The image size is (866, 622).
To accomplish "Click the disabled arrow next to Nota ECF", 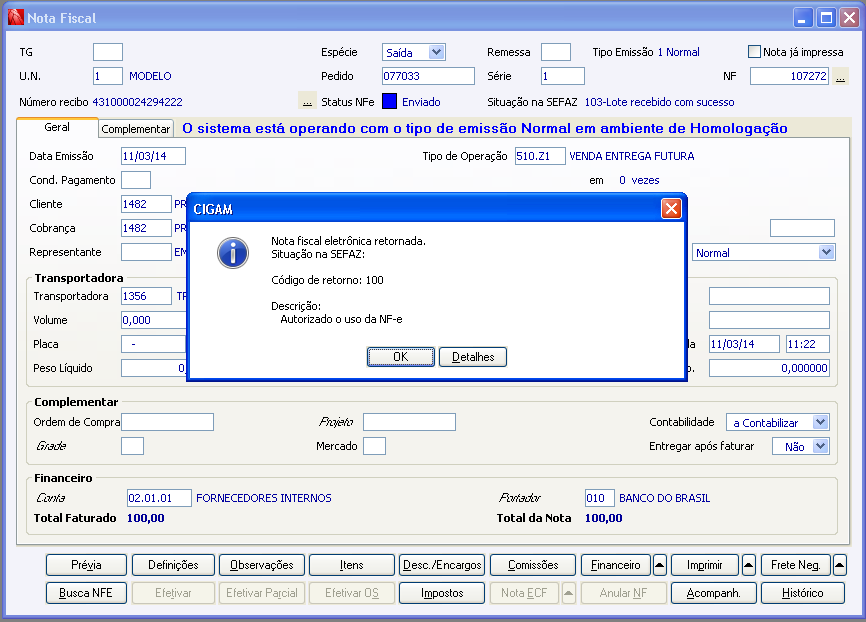I will pos(569,593).
